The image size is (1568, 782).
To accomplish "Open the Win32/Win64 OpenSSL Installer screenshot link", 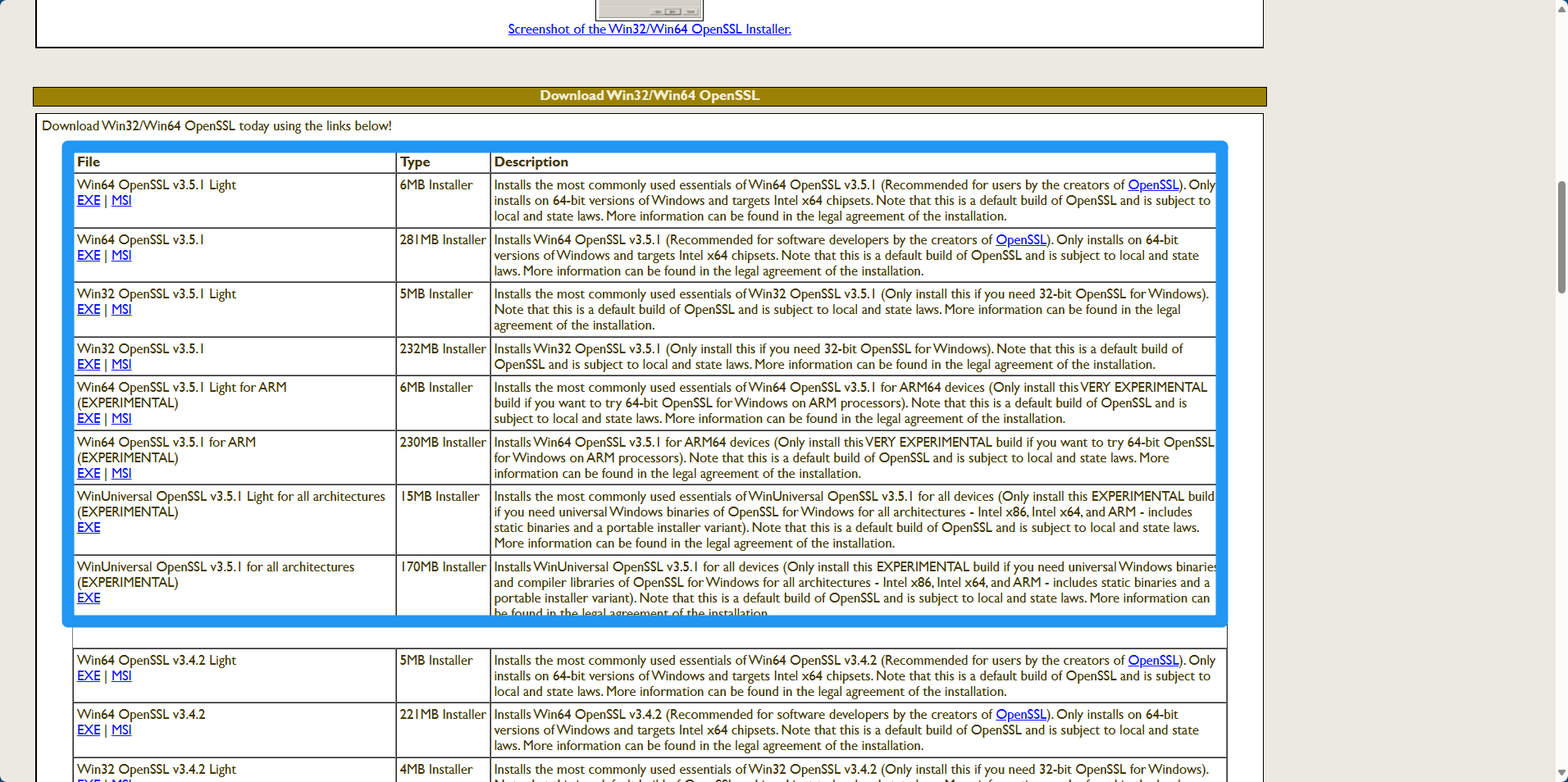I will pos(650,29).
